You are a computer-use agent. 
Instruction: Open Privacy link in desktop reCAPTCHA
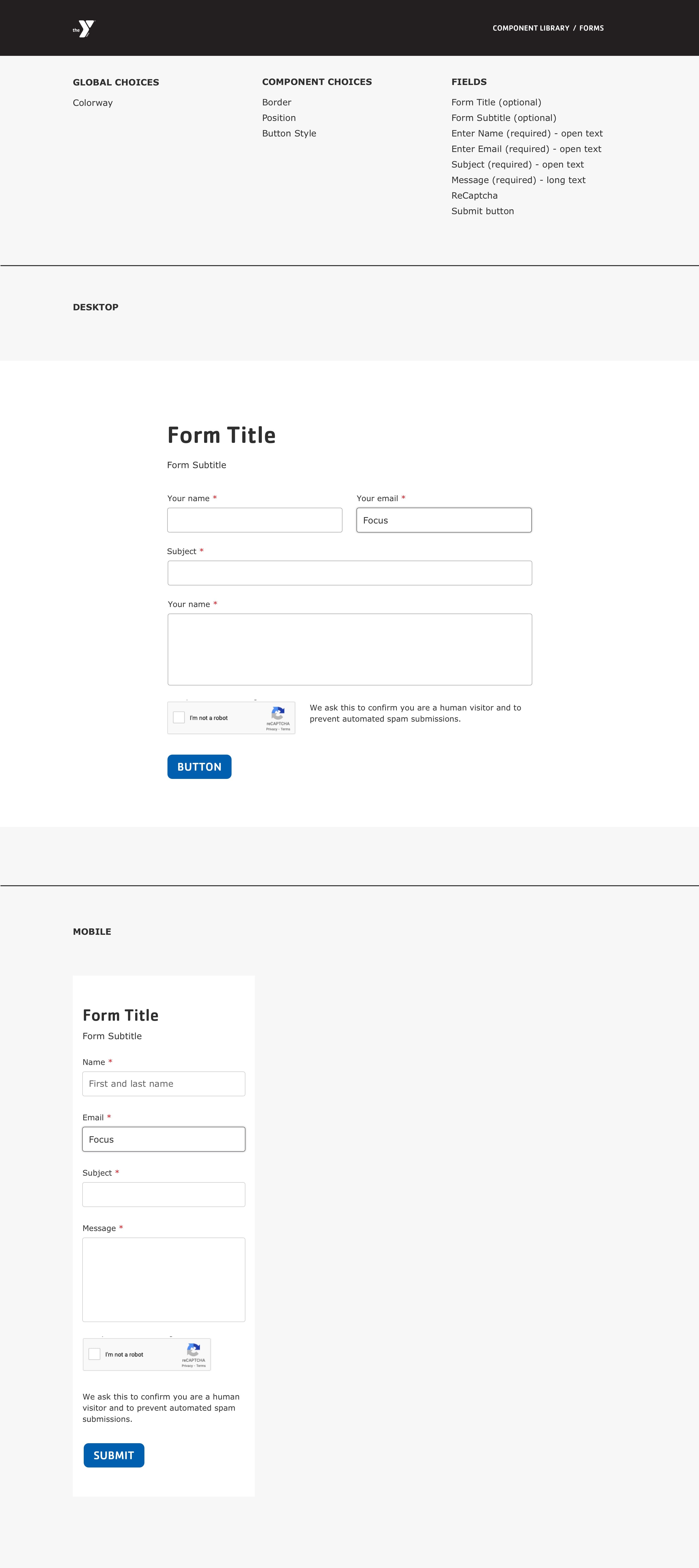[271, 729]
